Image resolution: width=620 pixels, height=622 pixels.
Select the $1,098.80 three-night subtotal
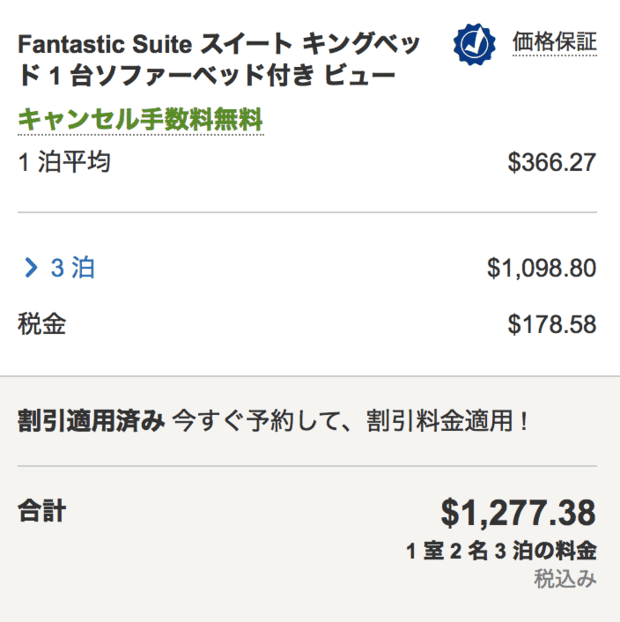tap(541, 268)
